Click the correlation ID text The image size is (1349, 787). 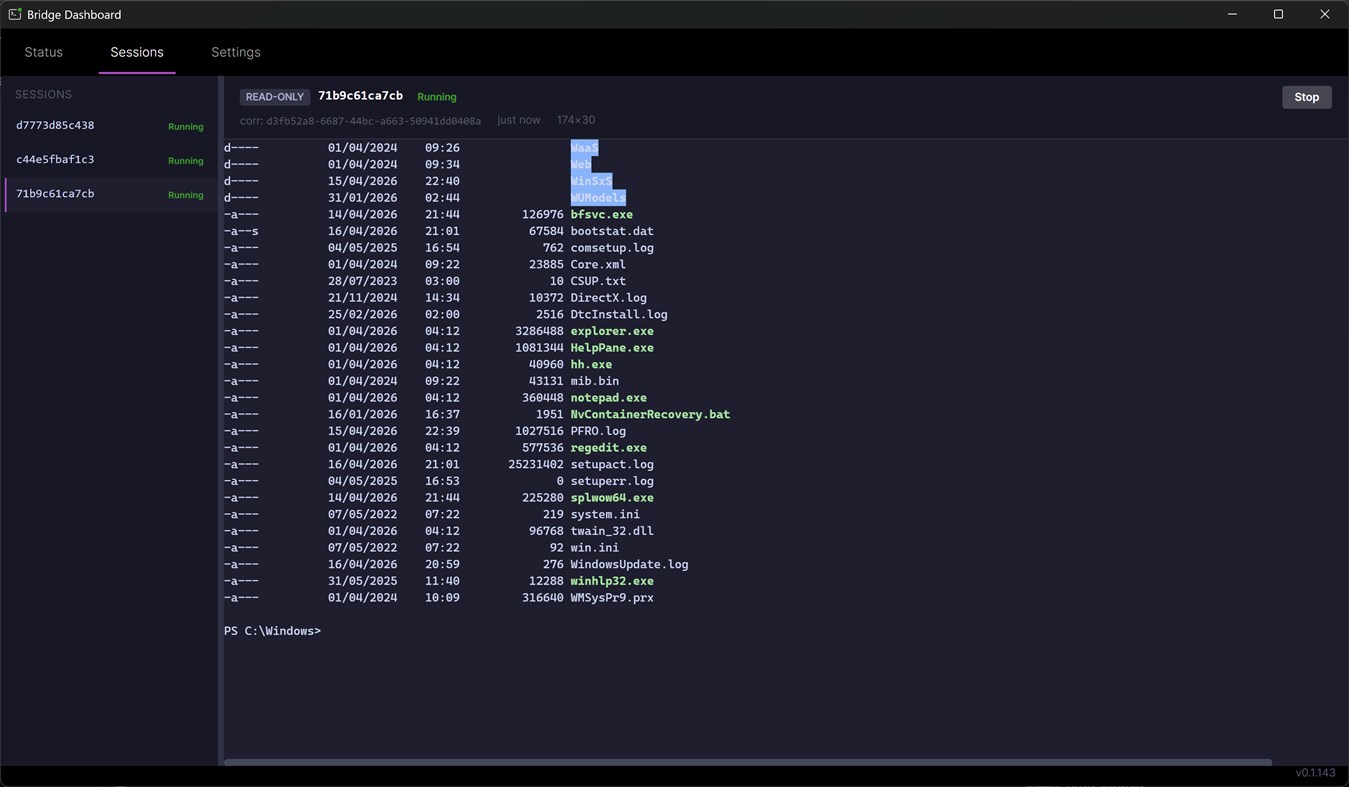(x=360, y=121)
